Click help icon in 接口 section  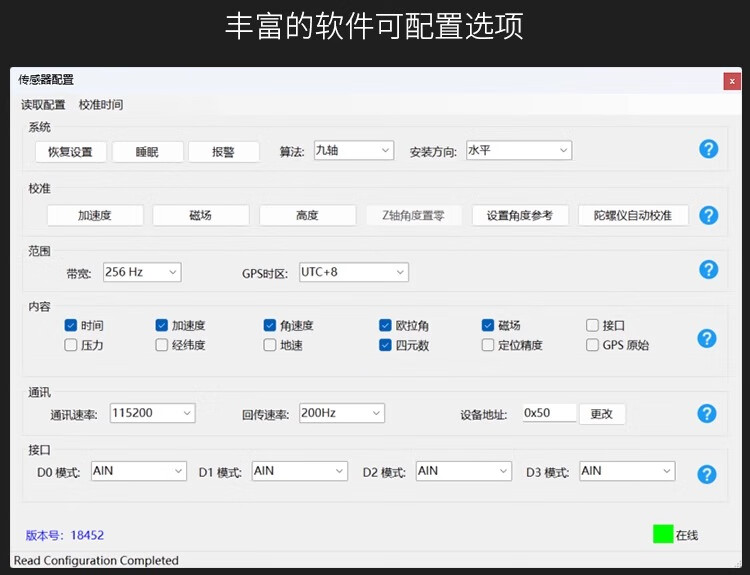[x=707, y=475]
